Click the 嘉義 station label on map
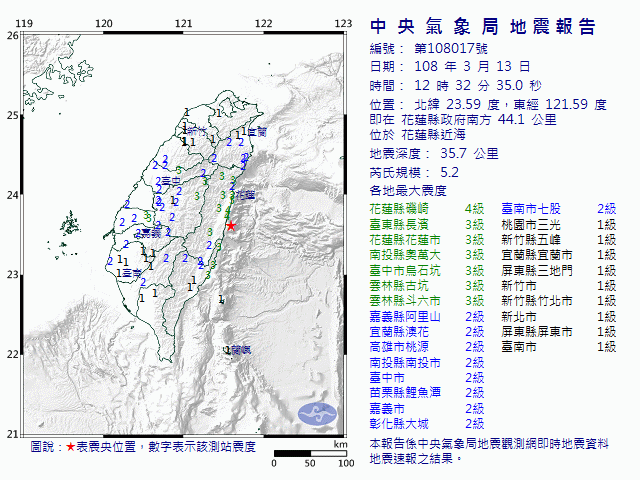Image resolution: width=640 pixels, height=480 pixels. (x=149, y=232)
